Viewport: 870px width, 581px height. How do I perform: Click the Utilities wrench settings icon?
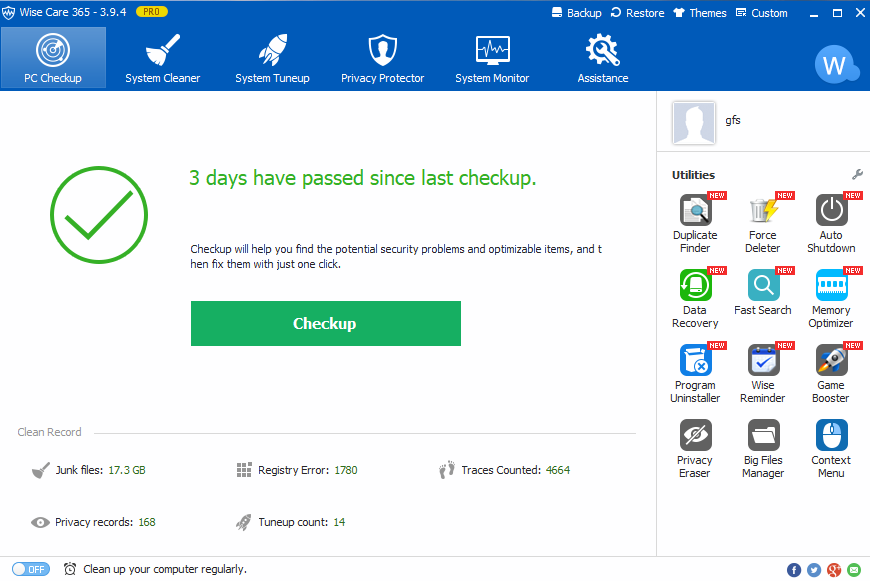[x=857, y=175]
